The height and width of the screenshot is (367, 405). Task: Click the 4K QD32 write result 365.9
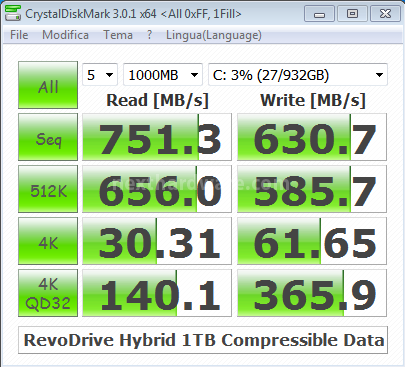pos(312,293)
